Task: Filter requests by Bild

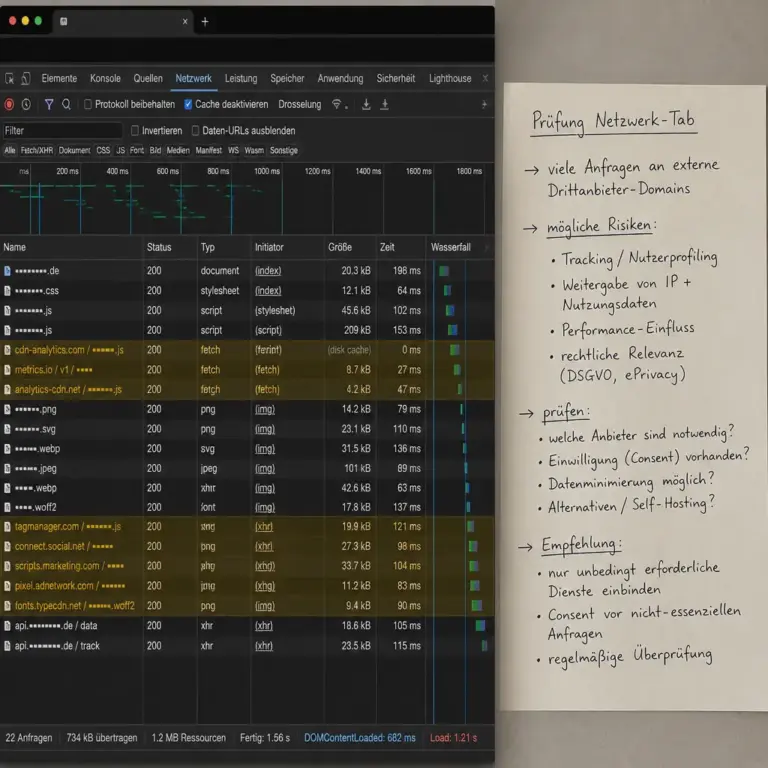Action: 155,150
